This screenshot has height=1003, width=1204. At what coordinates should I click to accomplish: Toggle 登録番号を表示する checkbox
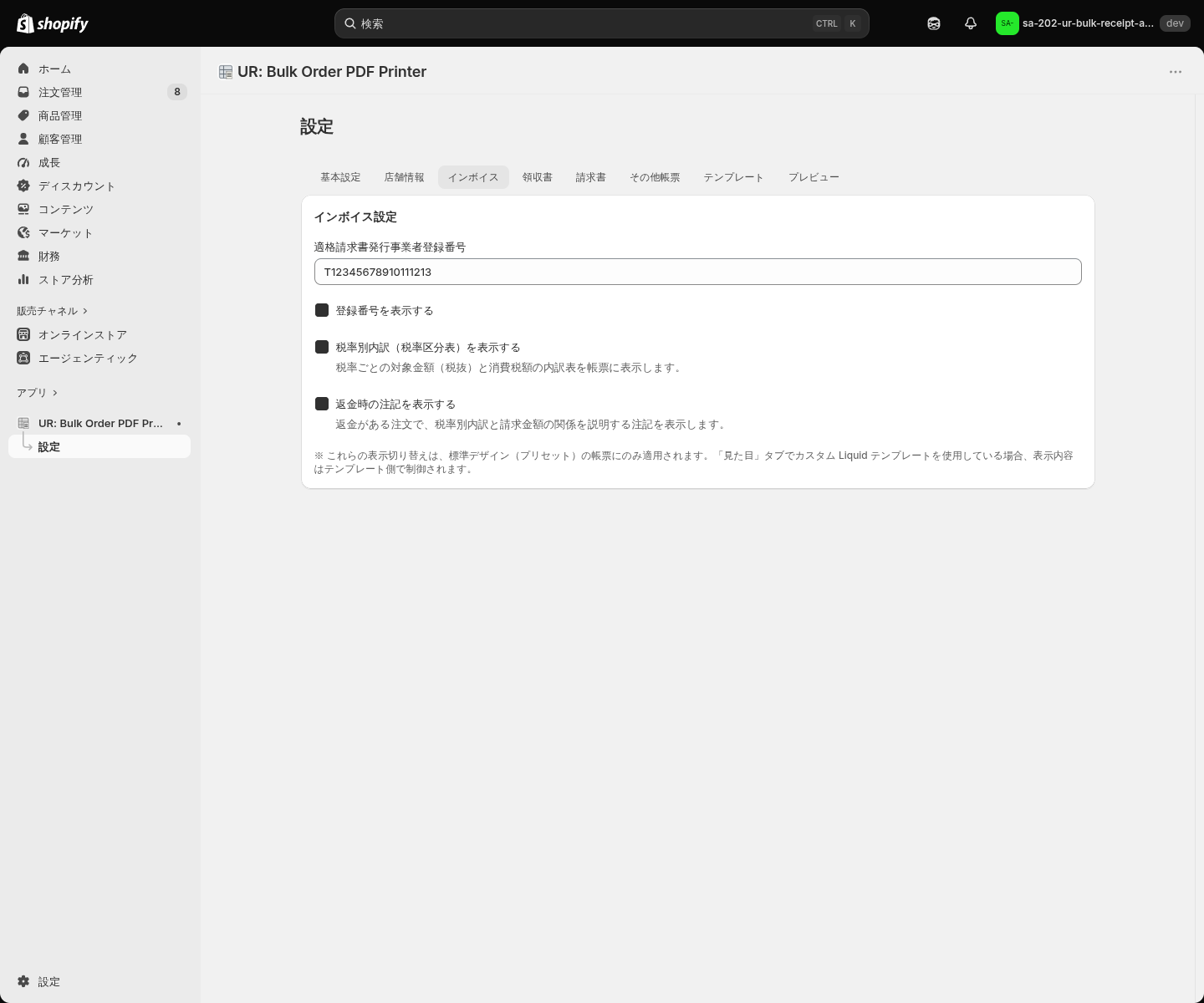pyautogui.click(x=322, y=310)
